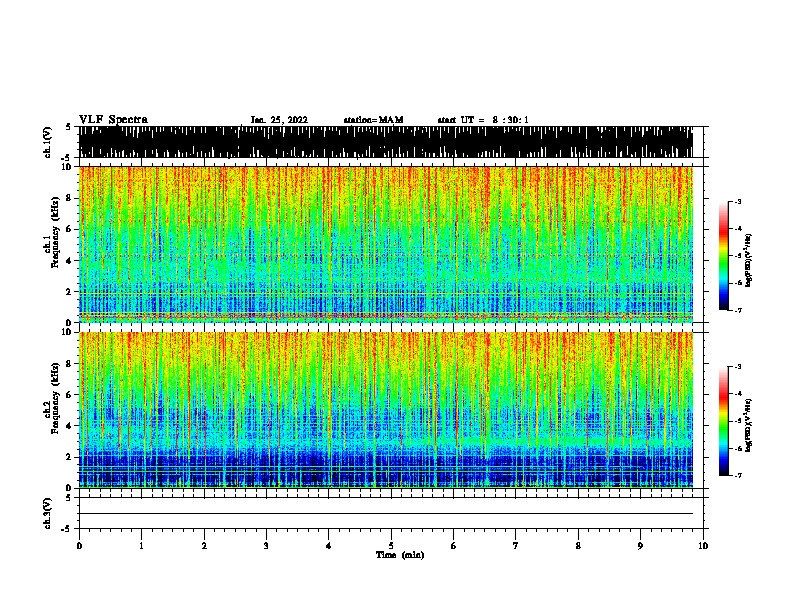Click the time-axis tick label "10"

703,546
